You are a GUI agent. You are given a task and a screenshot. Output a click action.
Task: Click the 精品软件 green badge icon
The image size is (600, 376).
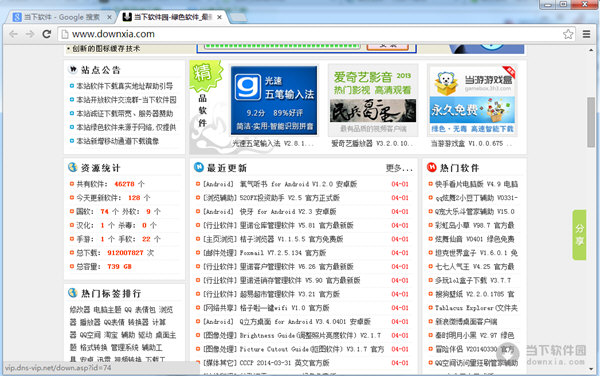(x=206, y=77)
